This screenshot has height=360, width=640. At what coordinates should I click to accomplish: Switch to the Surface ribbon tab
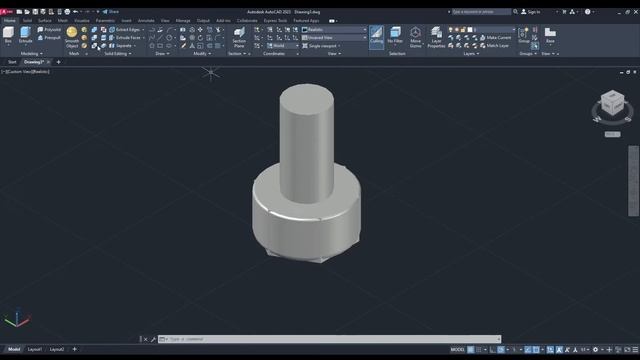44,20
